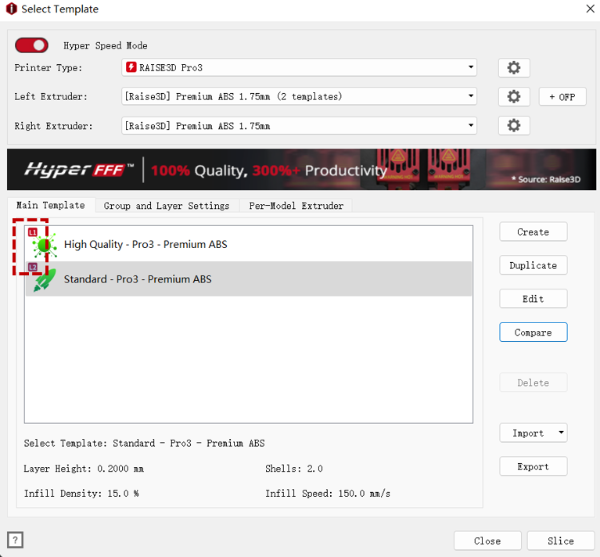Click the Hyper FFF promotional banner
Image resolution: width=600 pixels, height=557 pixels.
coord(300,170)
